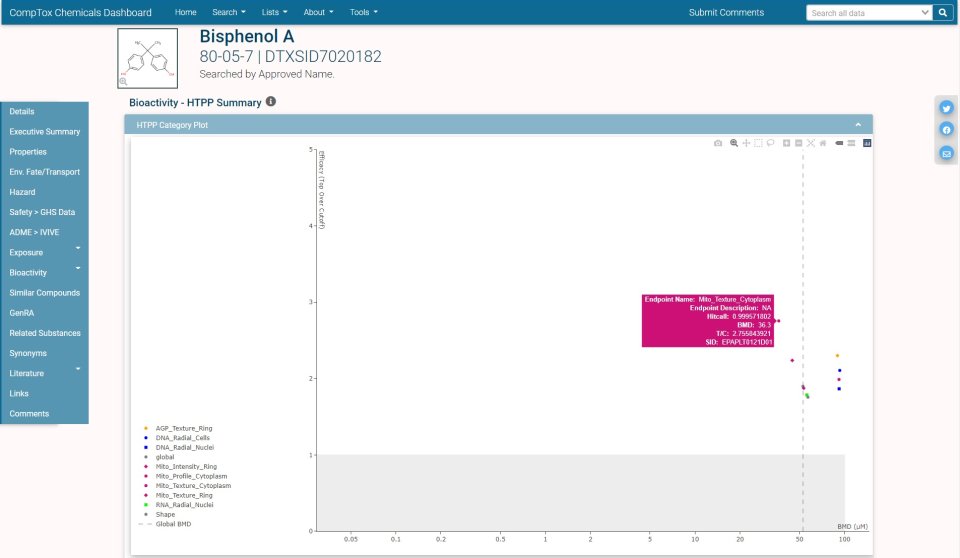This screenshot has width=960, height=558.
Task: Click info icon beside HTPP Summary heading
Action: 271,102
